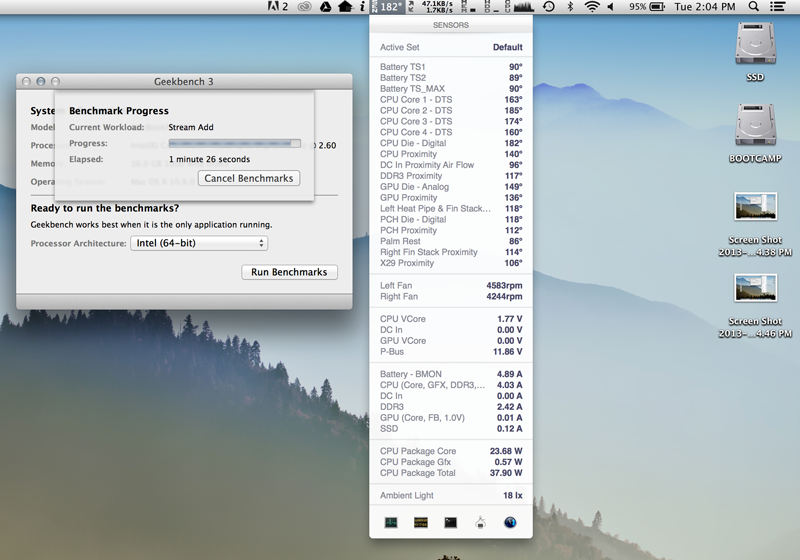
Task: Select CPU Core 2 - DTS row
Action: (451, 110)
